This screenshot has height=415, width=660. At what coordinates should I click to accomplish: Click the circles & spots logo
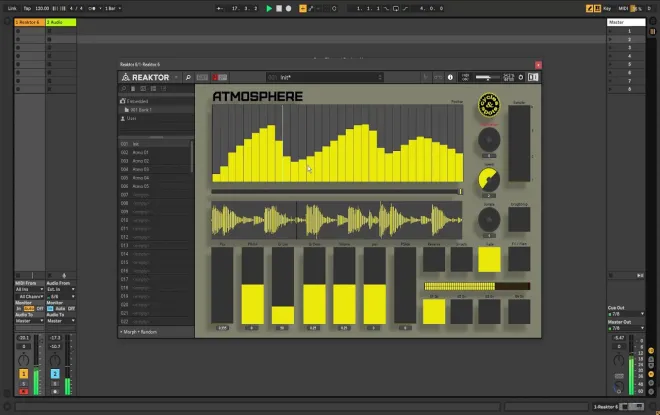(489, 105)
